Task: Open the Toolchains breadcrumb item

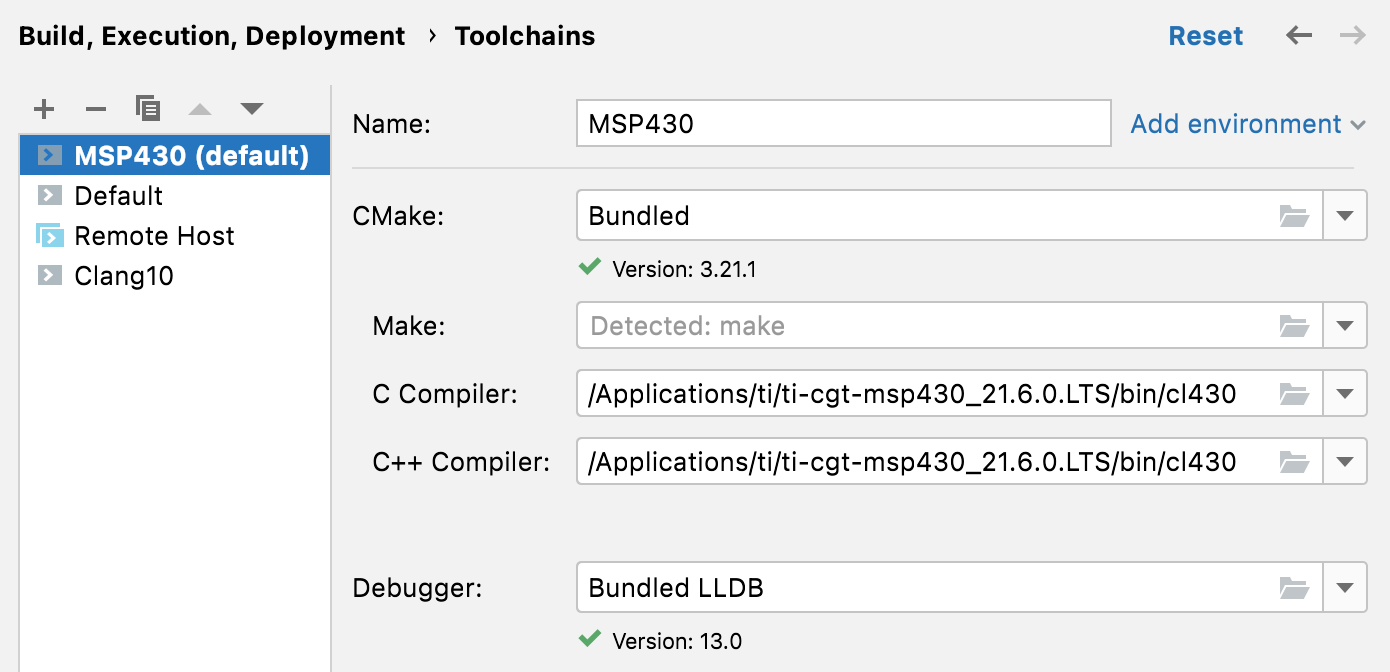Action: click(524, 35)
